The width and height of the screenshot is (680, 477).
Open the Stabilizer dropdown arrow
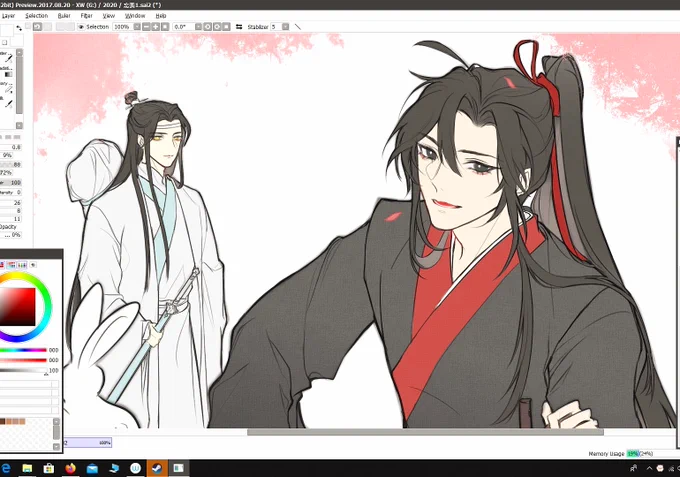[285, 27]
